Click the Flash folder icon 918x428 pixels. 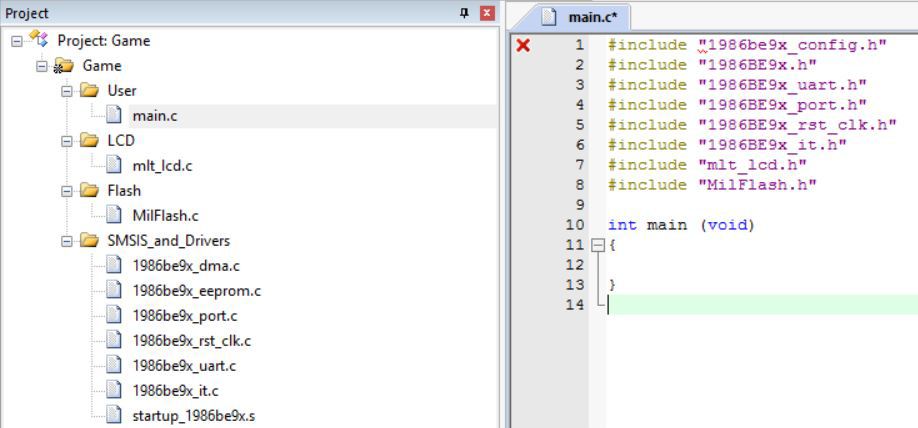point(89,190)
